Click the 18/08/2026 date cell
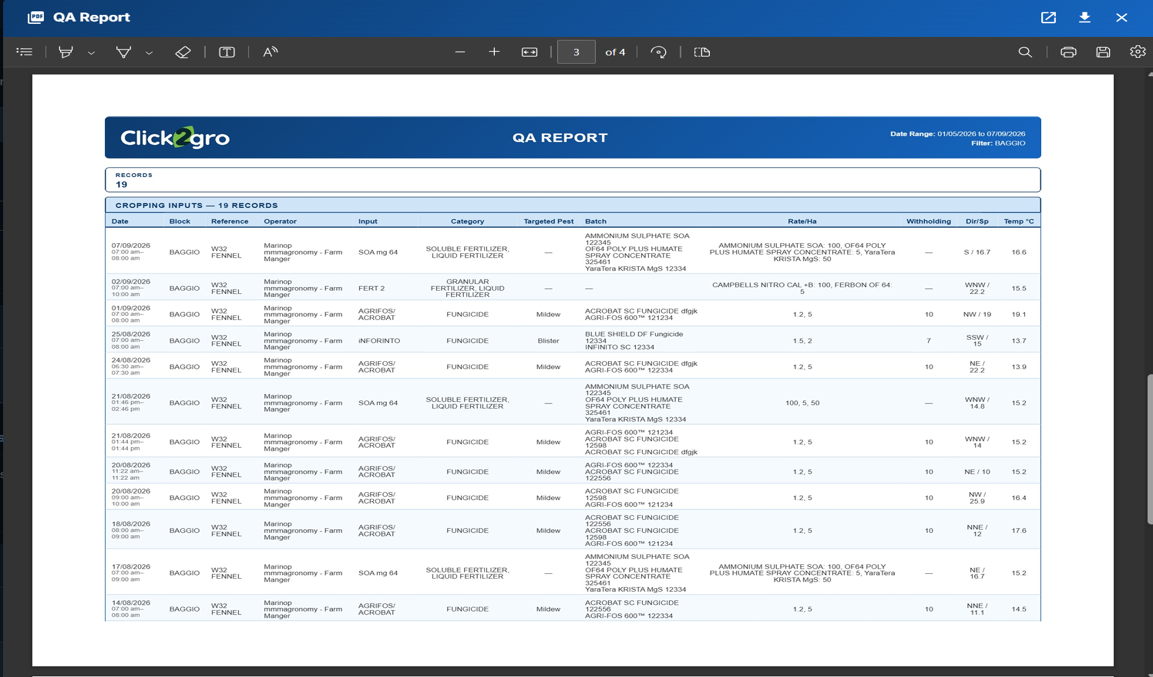This screenshot has width=1153, height=677. pos(130,524)
